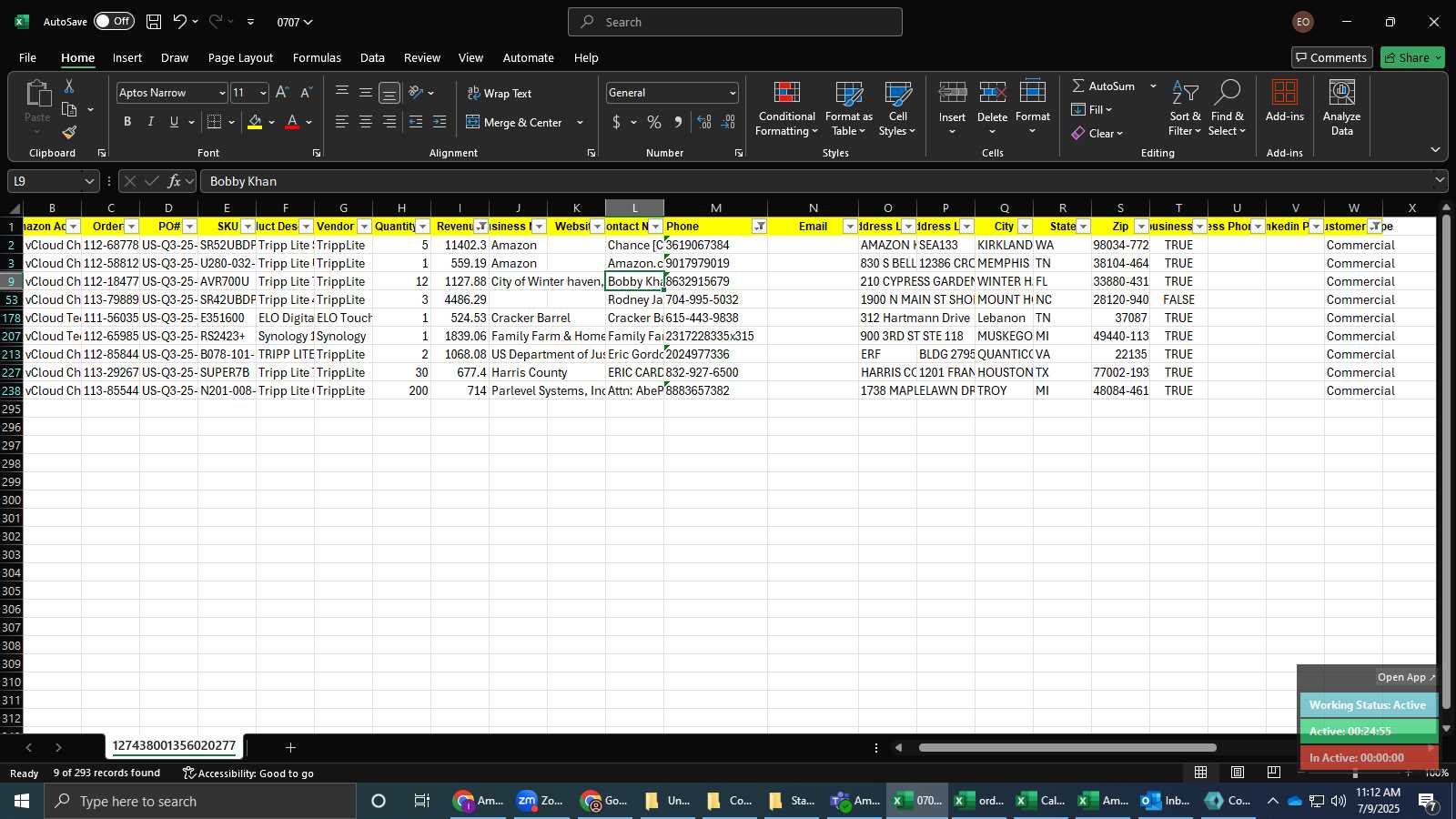
Task: Click the horizontal scrollbar thumb
Action: coord(1067,748)
